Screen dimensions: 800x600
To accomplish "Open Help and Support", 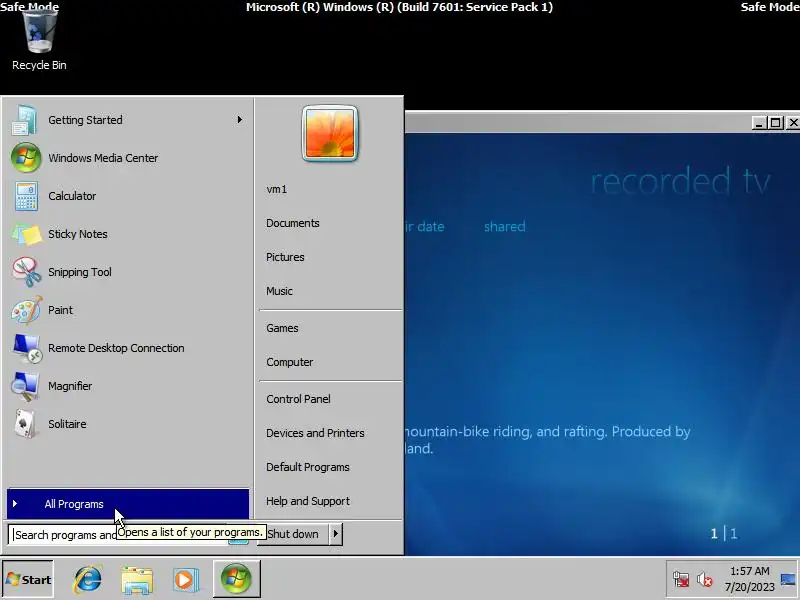I will [x=308, y=502].
